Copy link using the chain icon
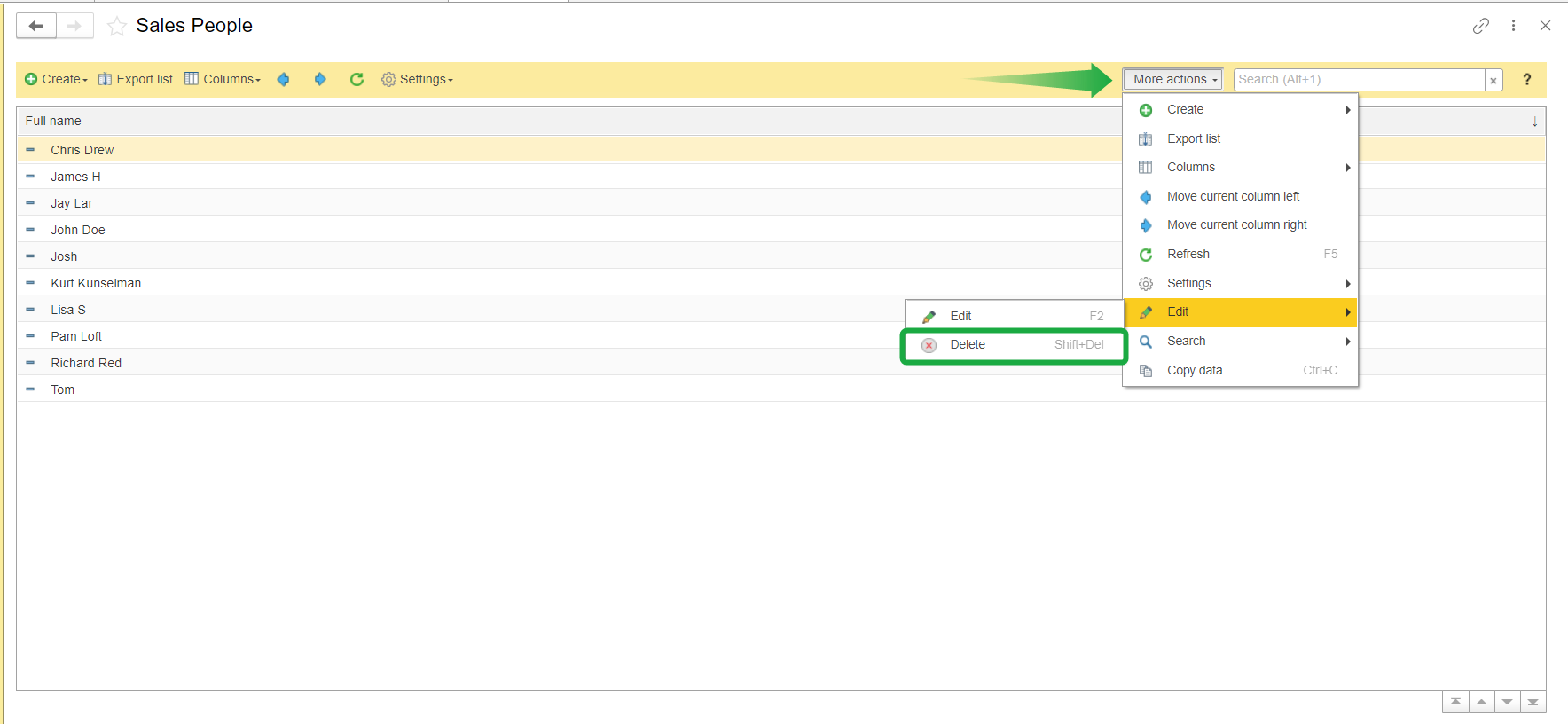The height and width of the screenshot is (724, 1568). pos(1480,26)
